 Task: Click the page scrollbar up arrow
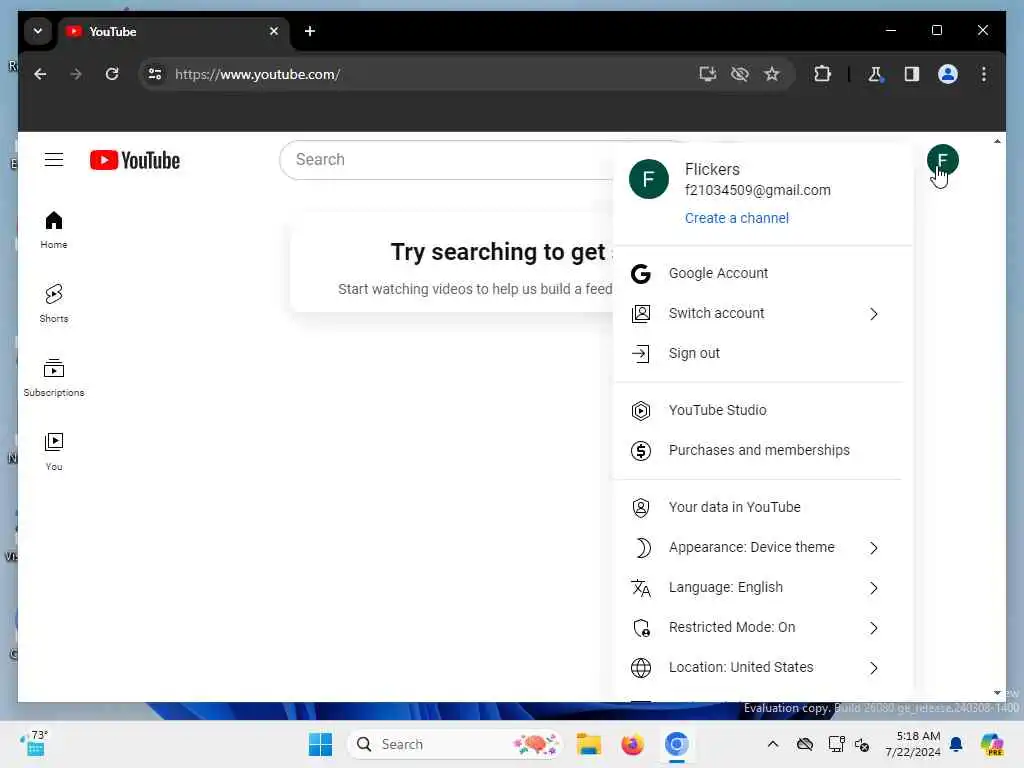(997, 141)
